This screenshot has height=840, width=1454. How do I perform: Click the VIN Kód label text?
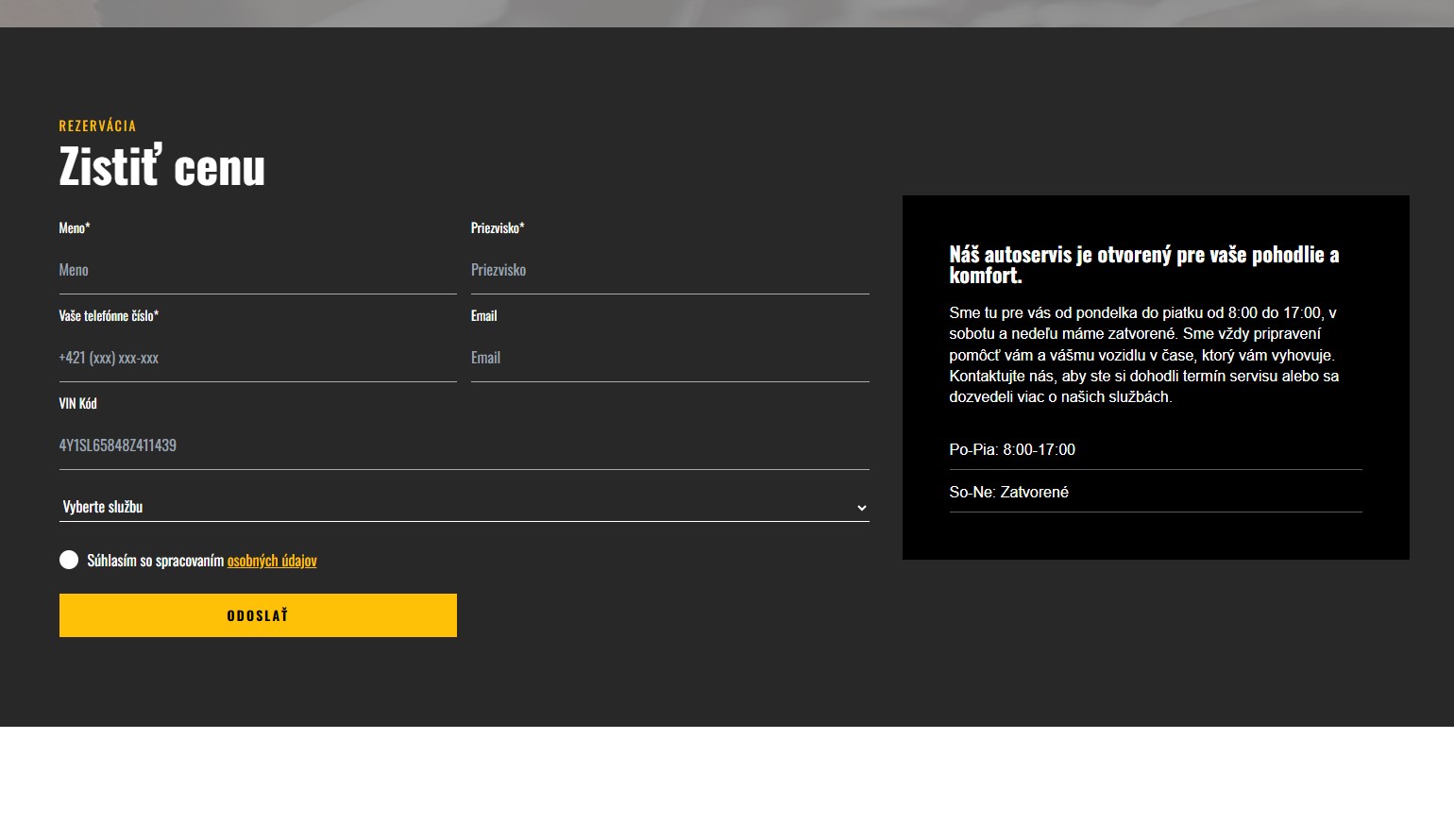click(77, 403)
